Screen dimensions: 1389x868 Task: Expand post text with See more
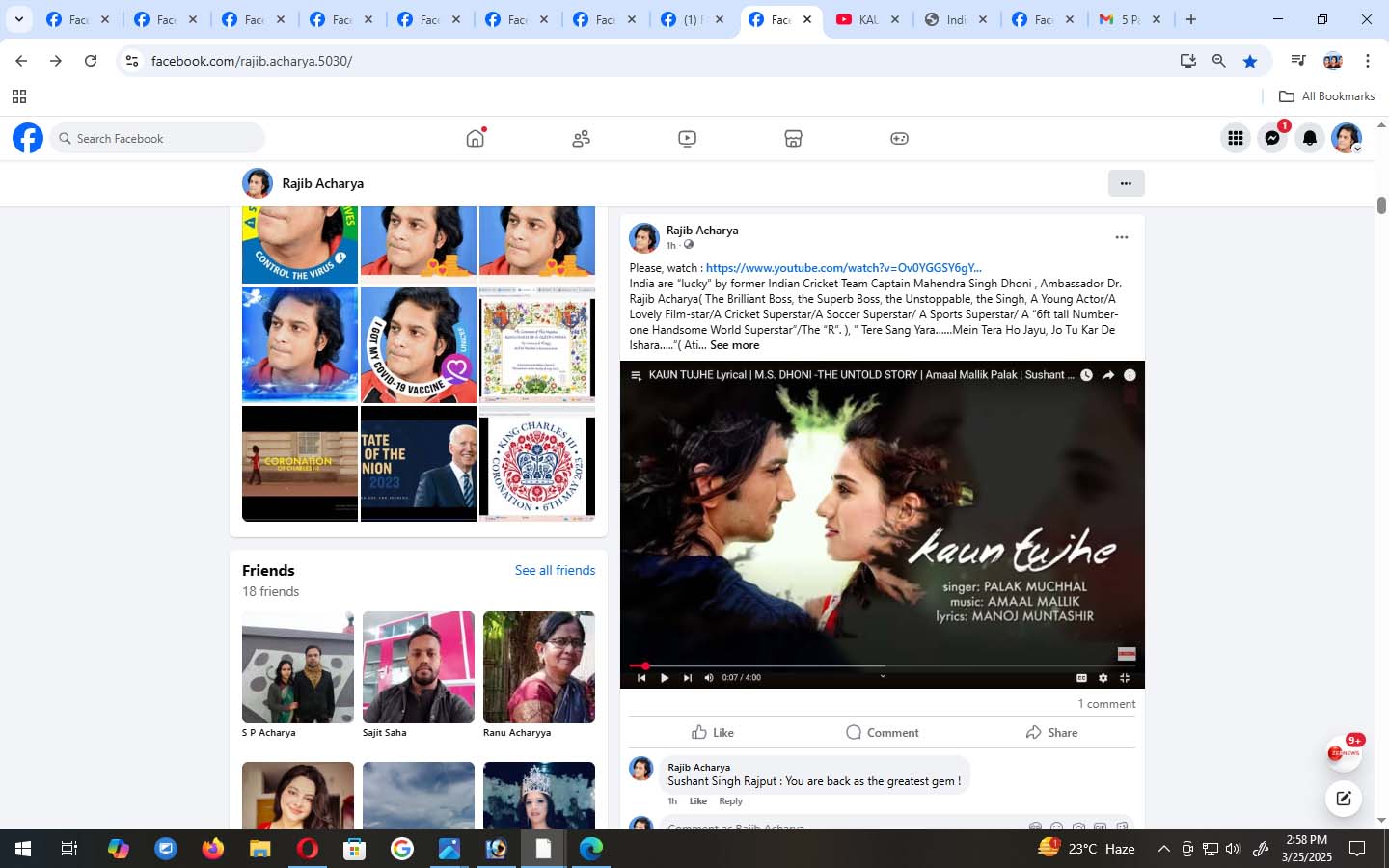[x=734, y=345]
